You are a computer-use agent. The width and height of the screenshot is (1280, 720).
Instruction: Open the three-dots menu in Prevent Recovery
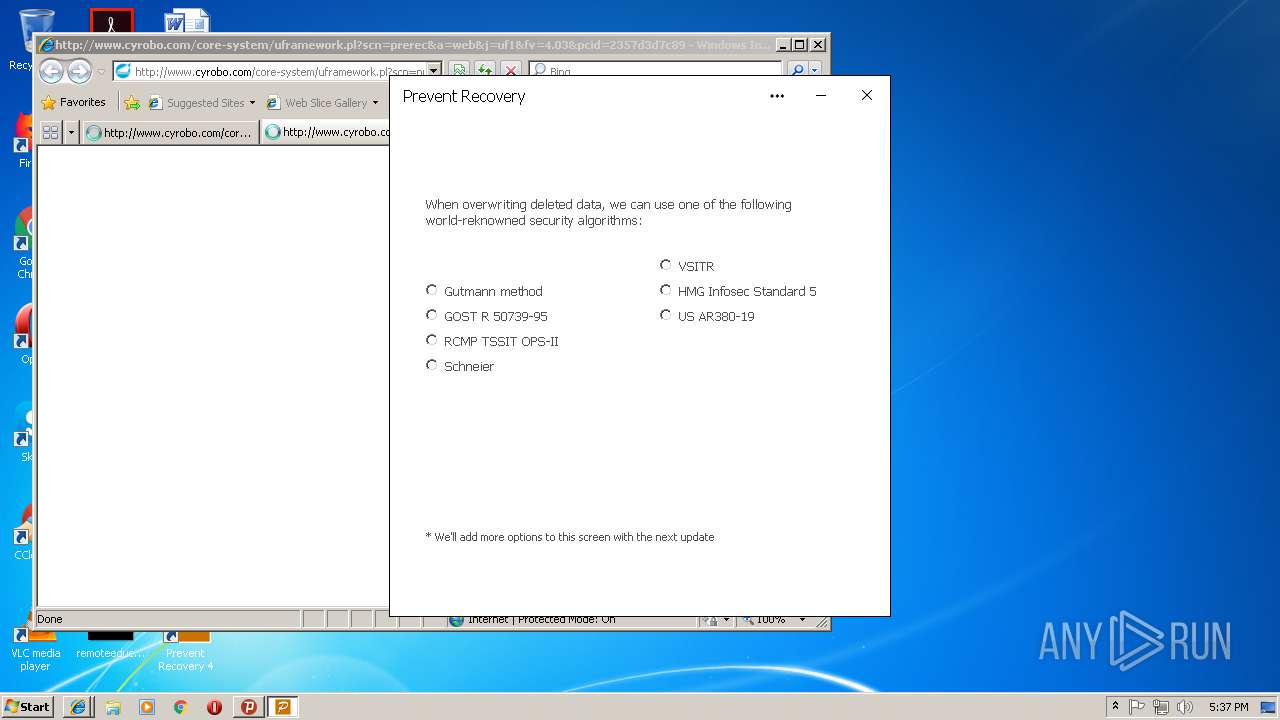pyautogui.click(x=777, y=96)
